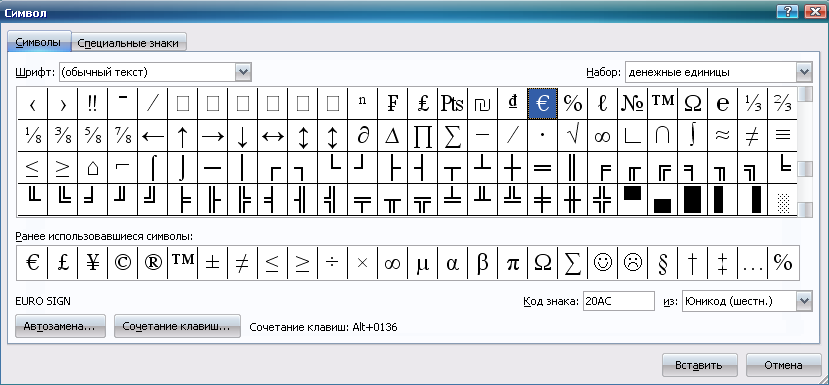Click the symbol grid scrollbar down arrow
Screen dimensions: 829x385
(x=805, y=210)
